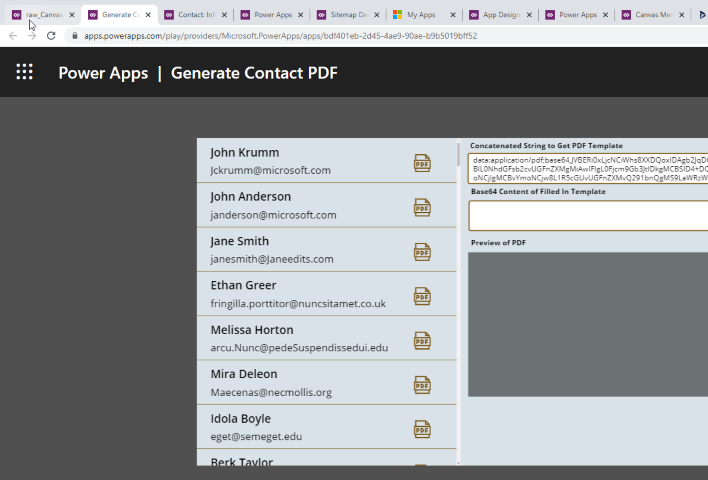Close the My Apps tab
The height and width of the screenshot is (480, 708).
tap(453, 15)
